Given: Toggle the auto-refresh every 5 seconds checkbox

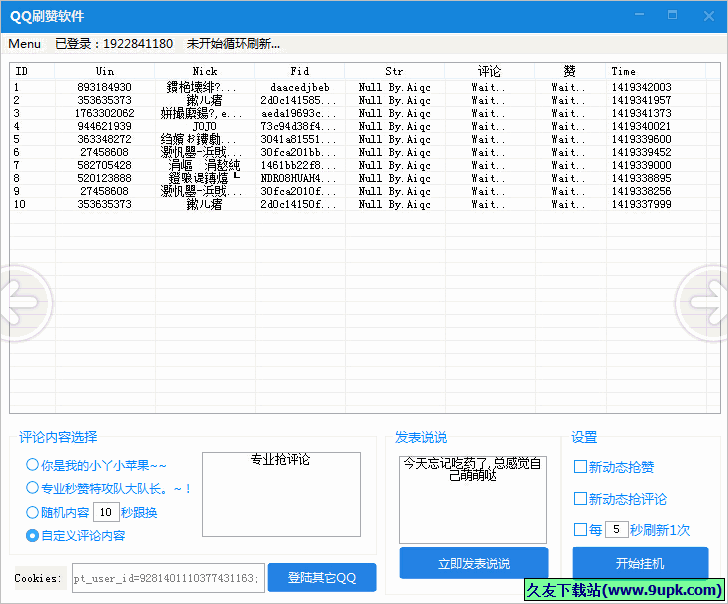Looking at the screenshot, I should [x=580, y=530].
